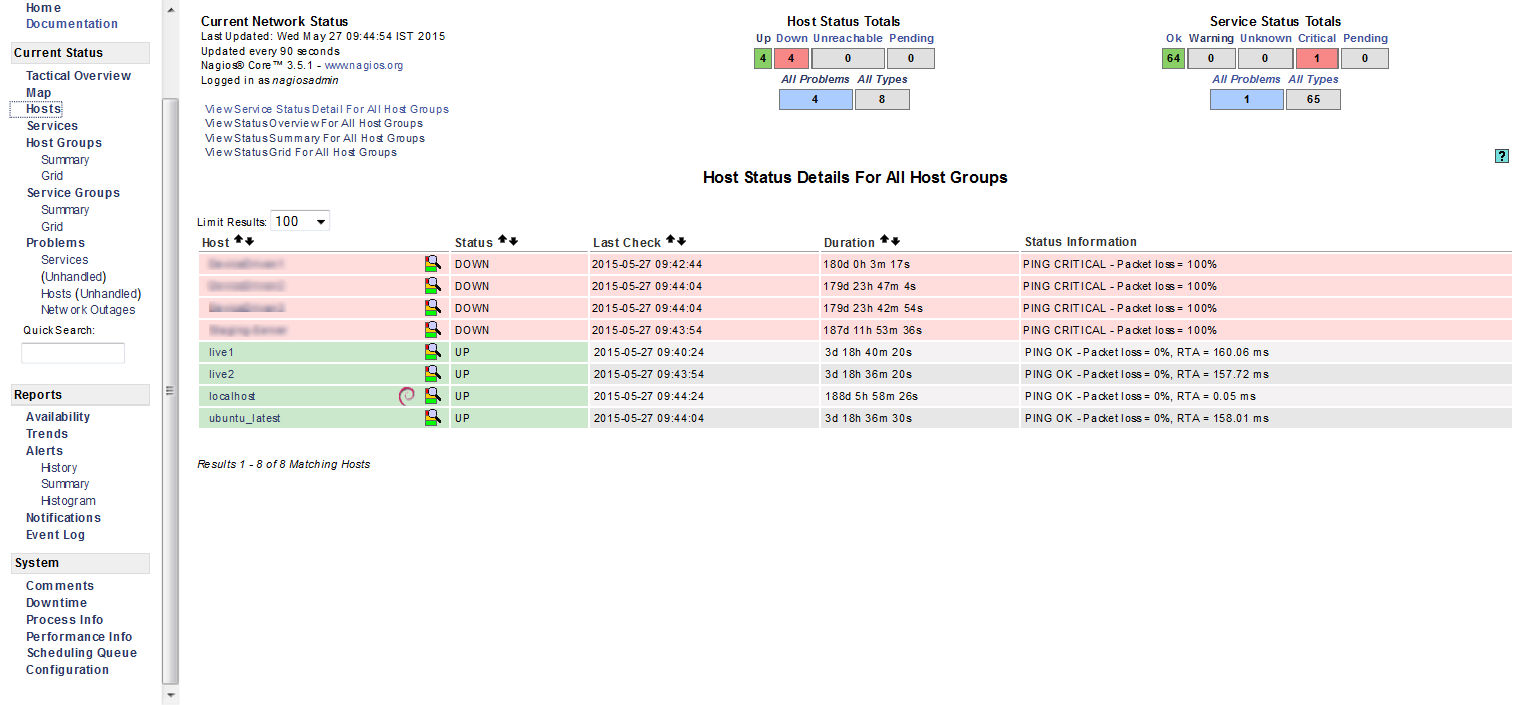This screenshot has width=1525, height=705.
Task: Click the Debian logo beside localhost
Action: [407, 396]
